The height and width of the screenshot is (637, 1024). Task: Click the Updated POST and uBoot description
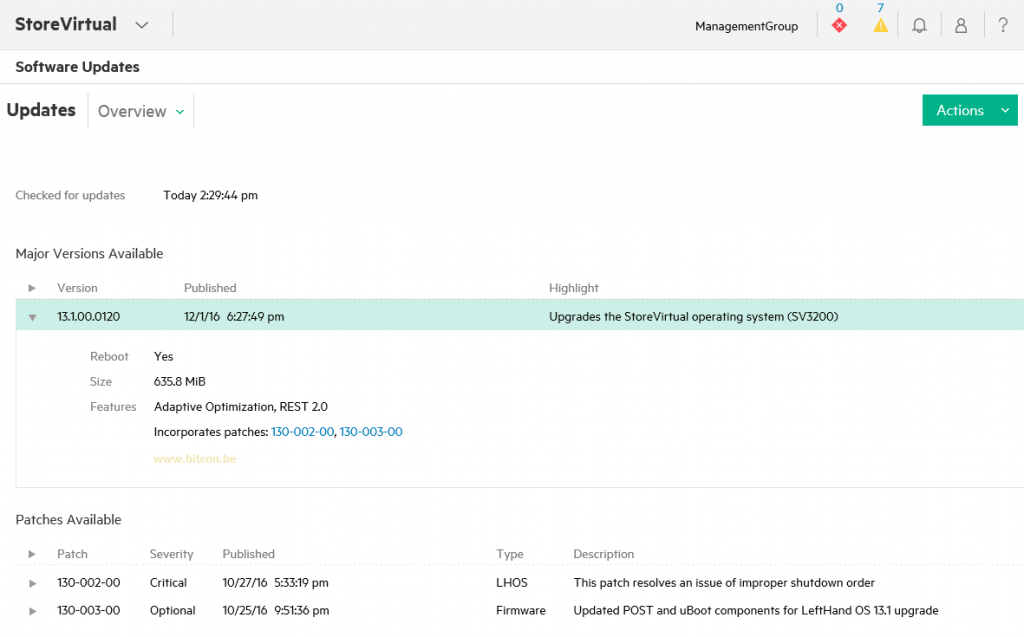756,611
